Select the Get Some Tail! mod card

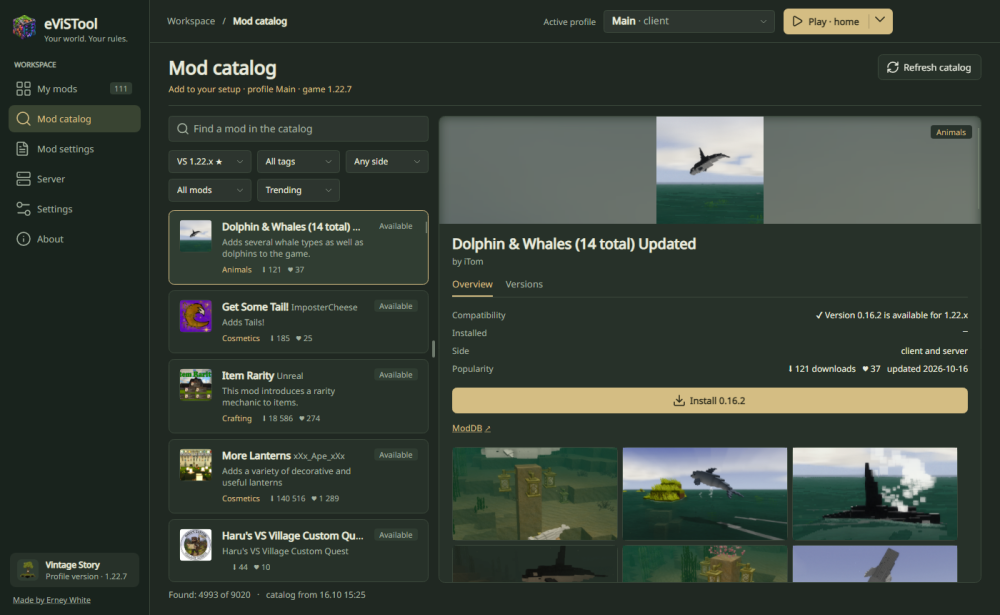(x=298, y=322)
